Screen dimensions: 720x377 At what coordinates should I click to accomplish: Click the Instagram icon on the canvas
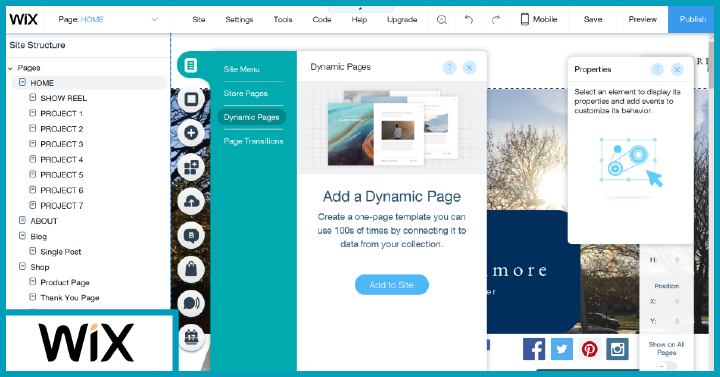[618, 349]
